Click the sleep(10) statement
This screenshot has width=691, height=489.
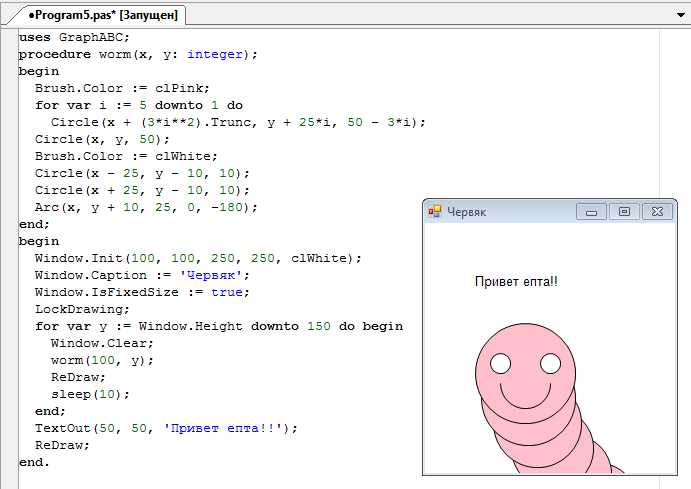pos(90,394)
